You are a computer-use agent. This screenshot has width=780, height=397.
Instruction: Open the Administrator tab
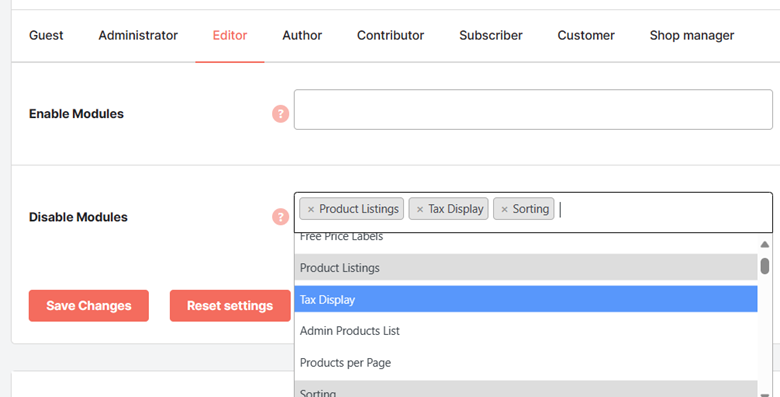point(138,35)
